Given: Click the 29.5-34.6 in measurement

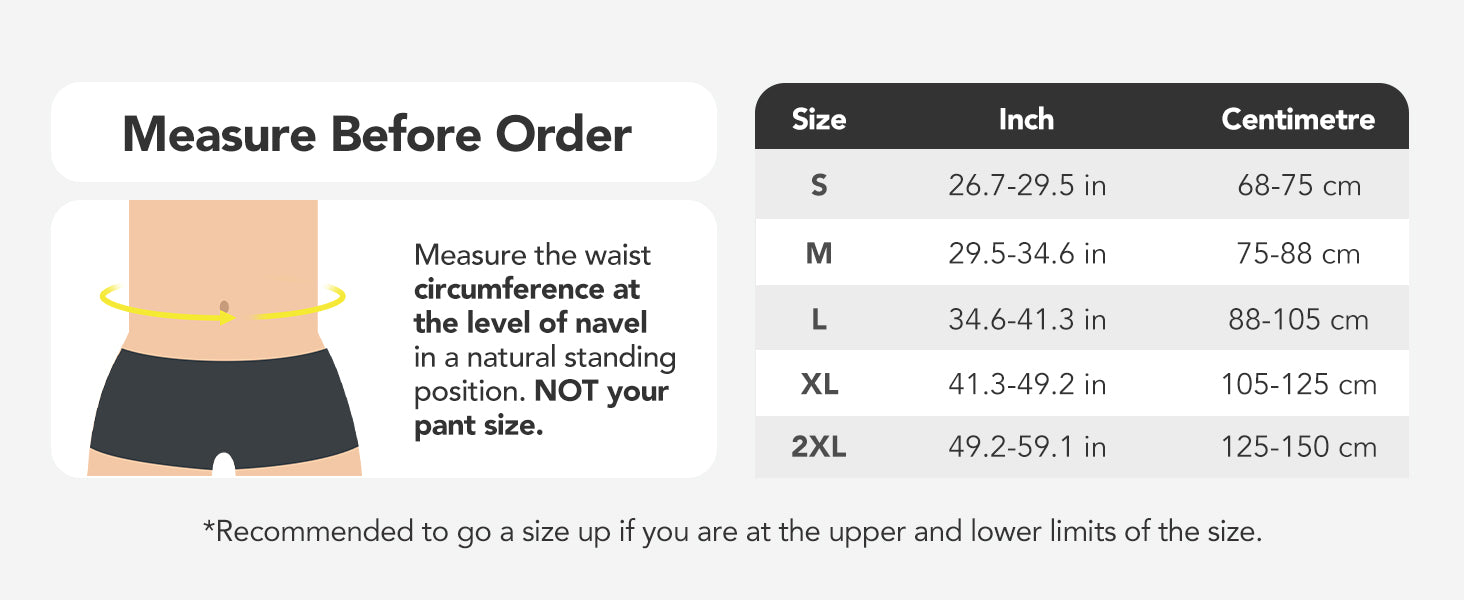Looking at the screenshot, I should click(1027, 254).
